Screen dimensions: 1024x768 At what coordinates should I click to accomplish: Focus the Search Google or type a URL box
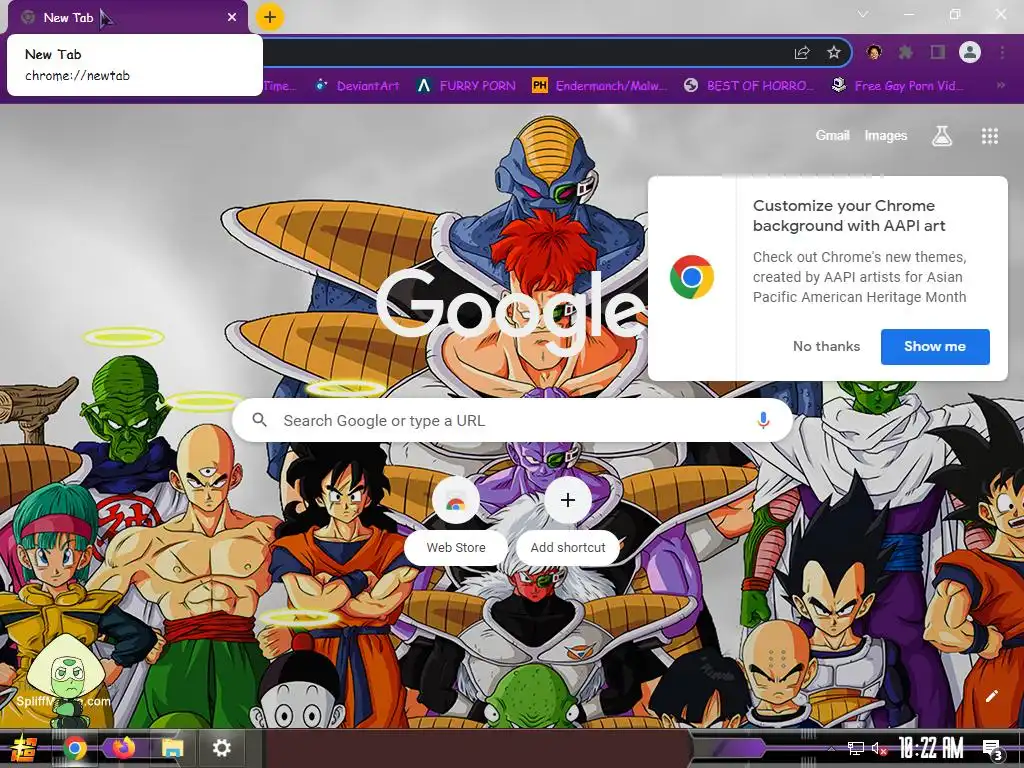coord(513,421)
